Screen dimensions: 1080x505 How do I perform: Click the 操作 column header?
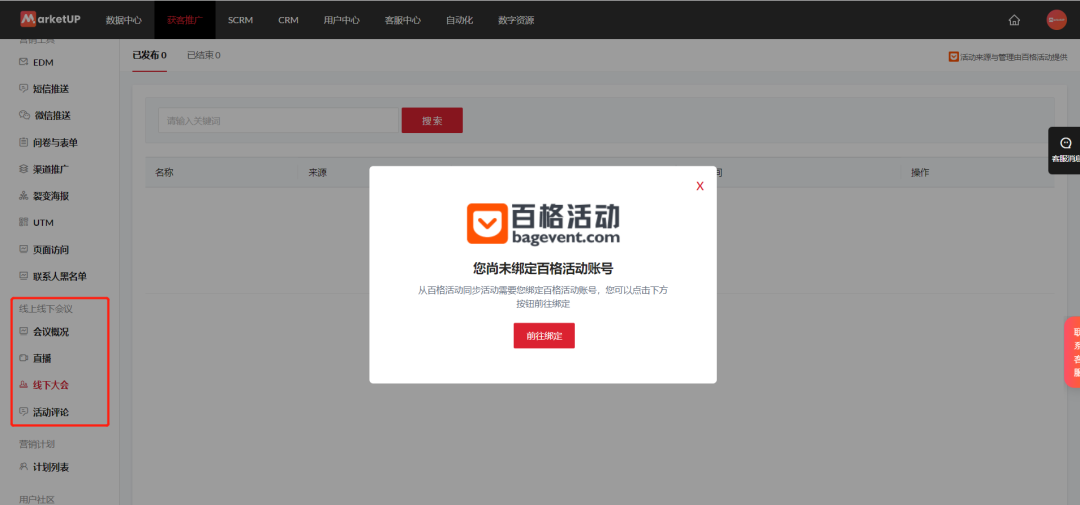pyautogui.click(x=920, y=172)
